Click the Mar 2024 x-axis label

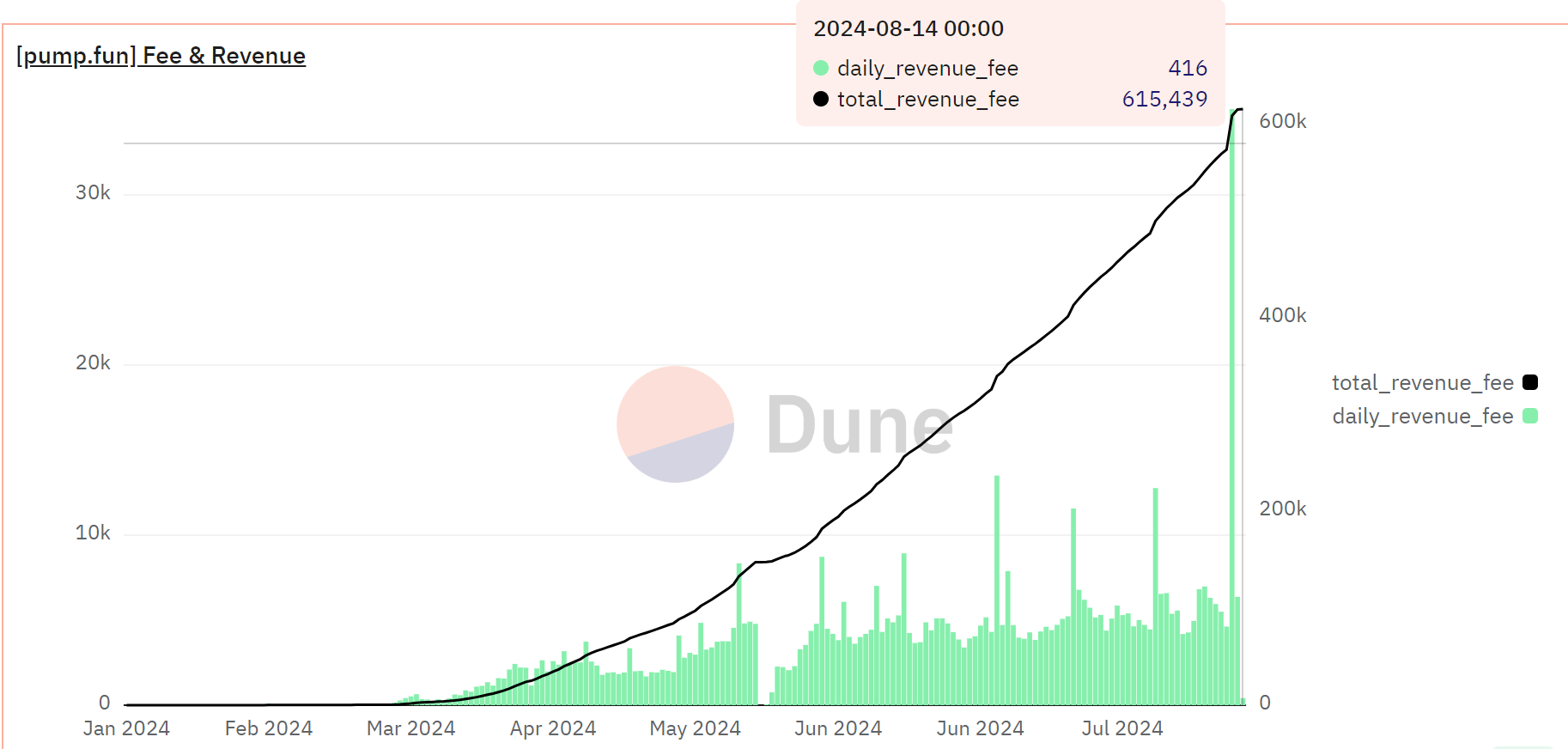[410, 728]
